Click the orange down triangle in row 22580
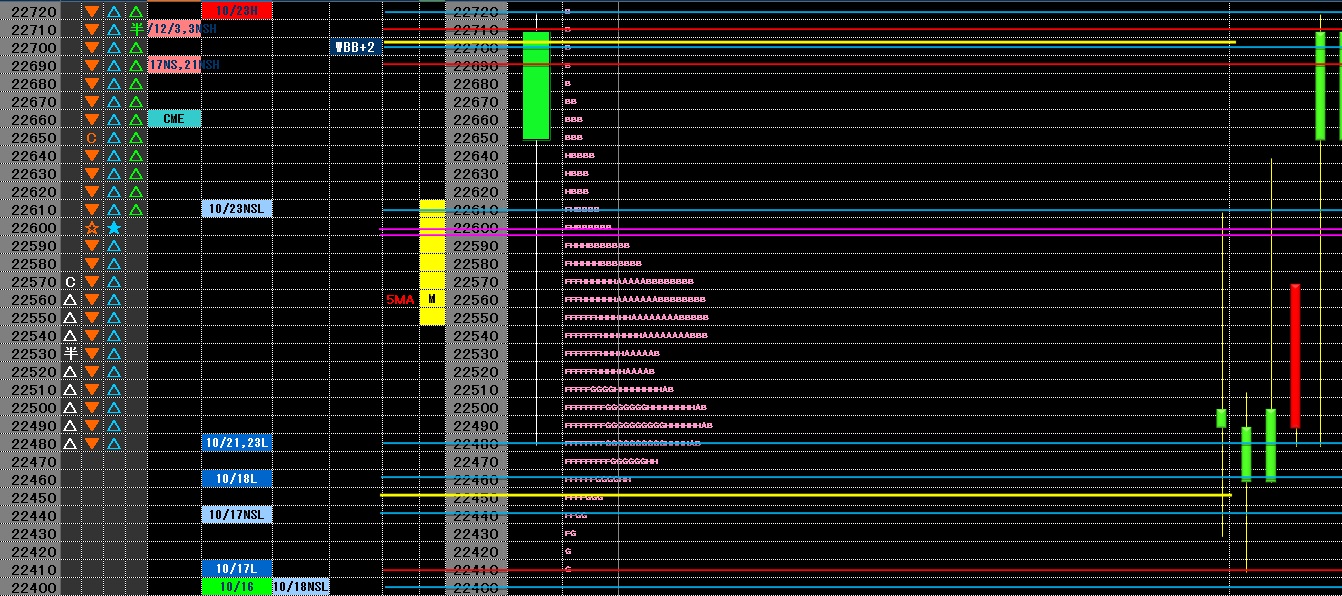Viewport: 1342px width, 596px height. (x=92, y=263)
